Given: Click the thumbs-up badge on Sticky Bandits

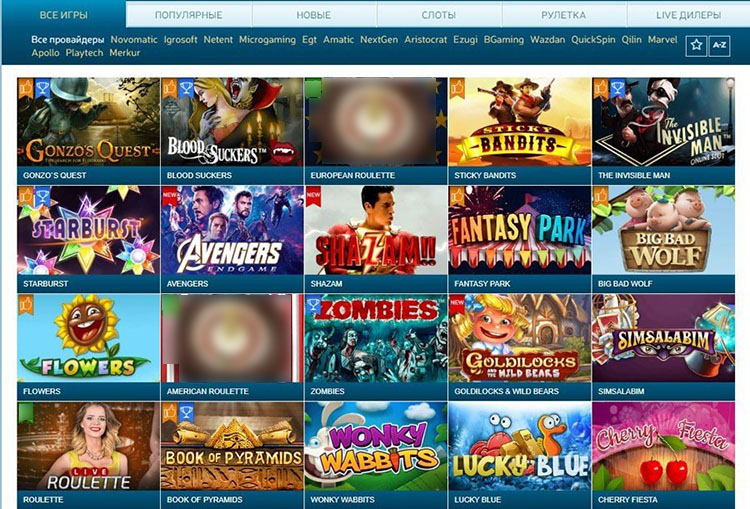Looking at the screenshot, I should (457, 88).
